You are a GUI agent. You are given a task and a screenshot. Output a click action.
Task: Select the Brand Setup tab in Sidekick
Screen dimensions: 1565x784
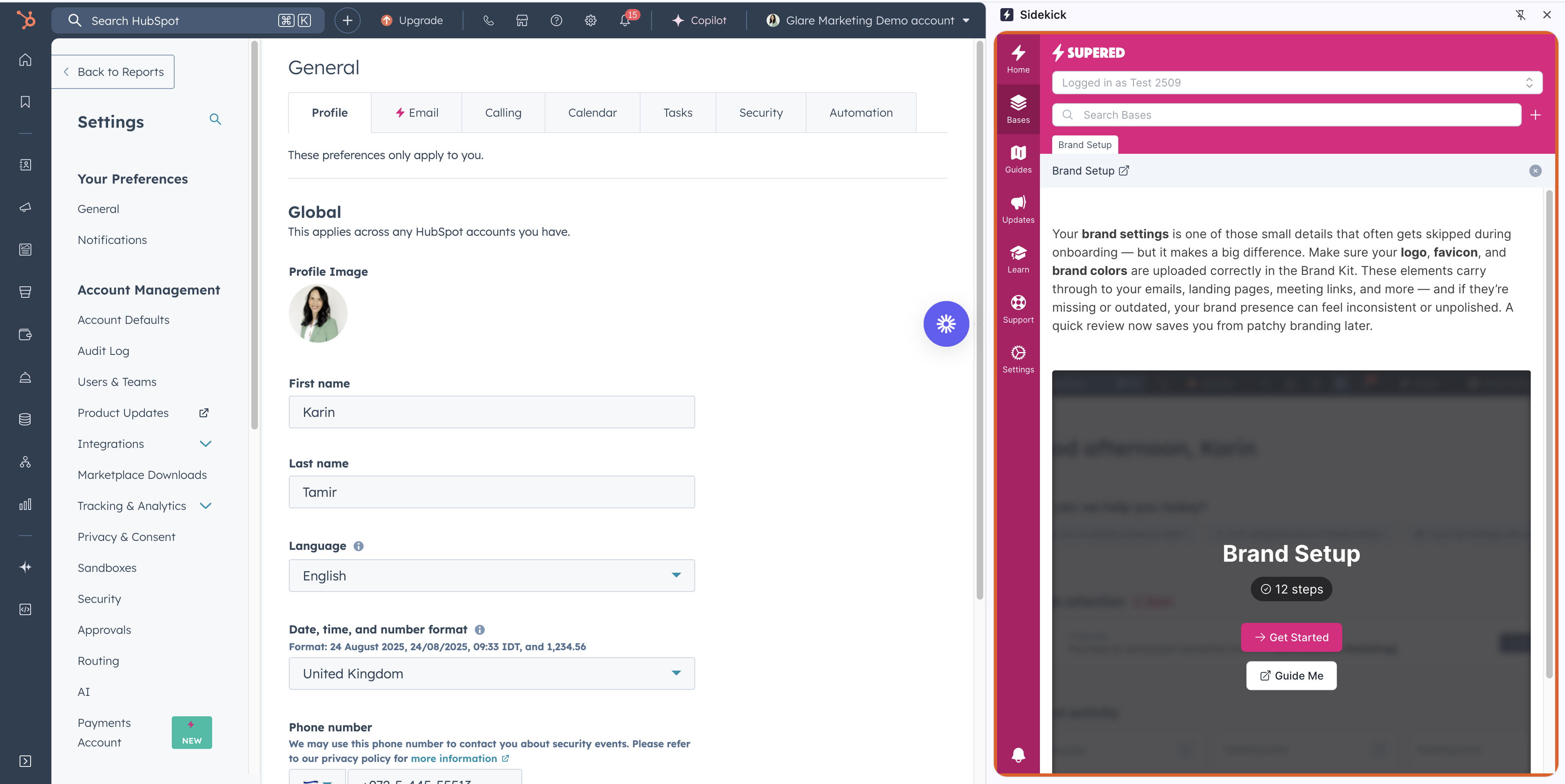tap(1084, 144)
